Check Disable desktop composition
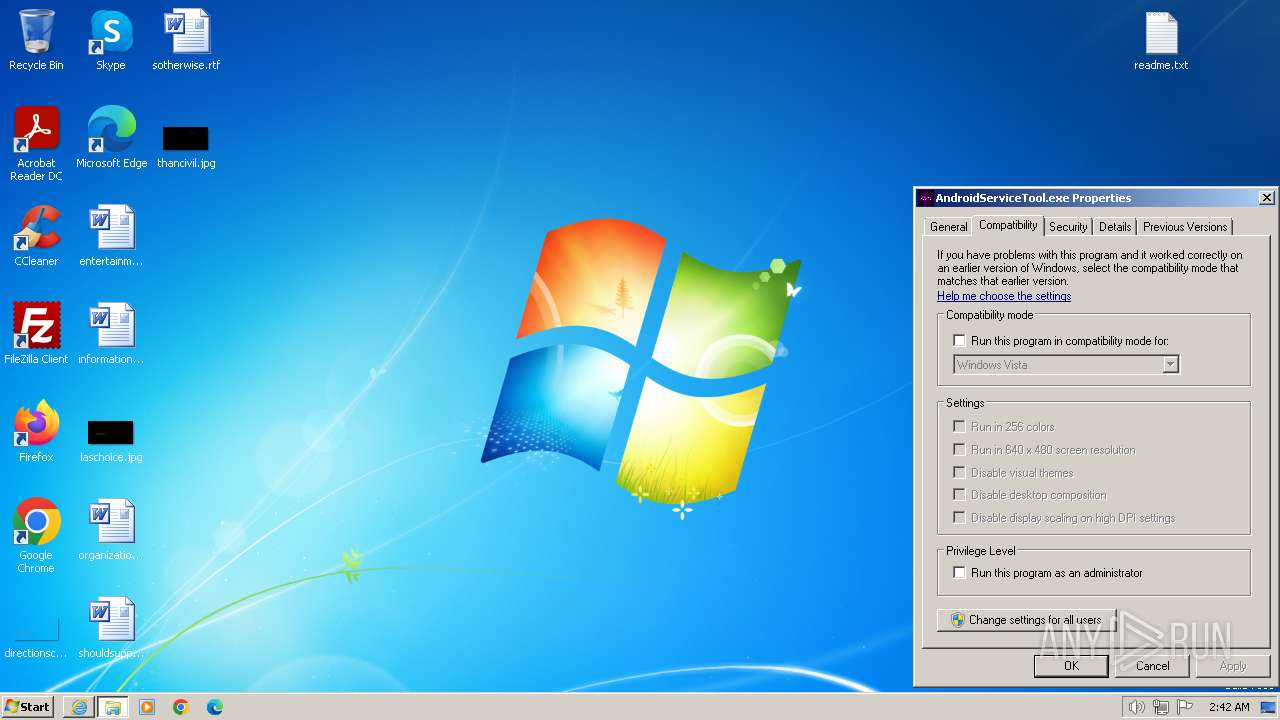This screenshot has height=720, width=1280. click(960, 495)
